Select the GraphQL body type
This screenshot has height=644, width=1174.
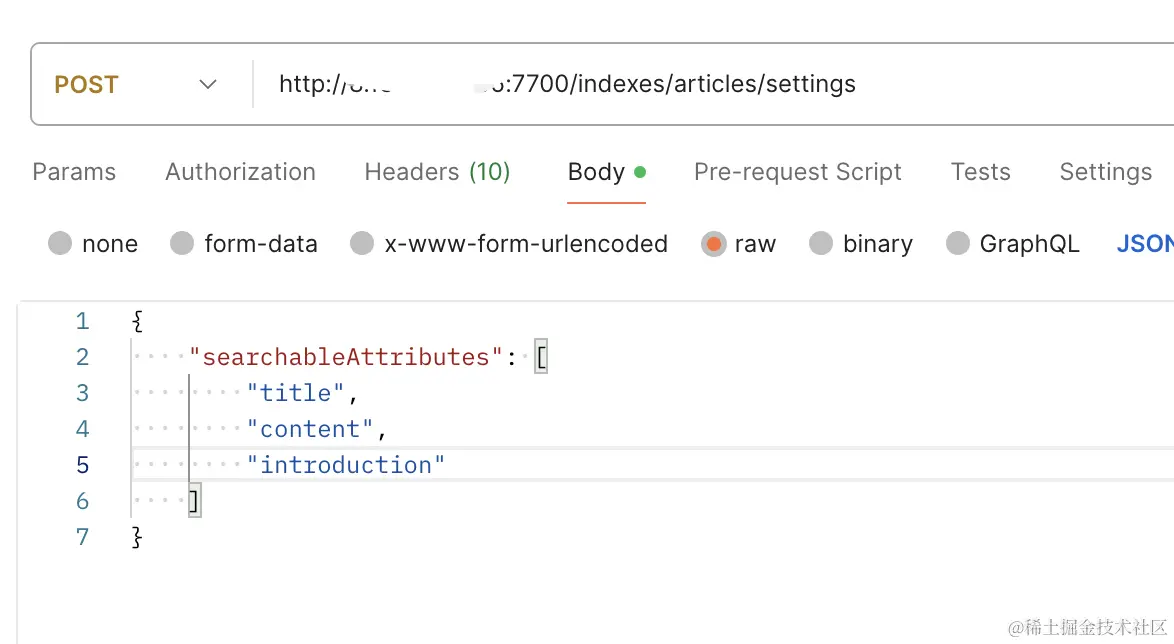958,244
